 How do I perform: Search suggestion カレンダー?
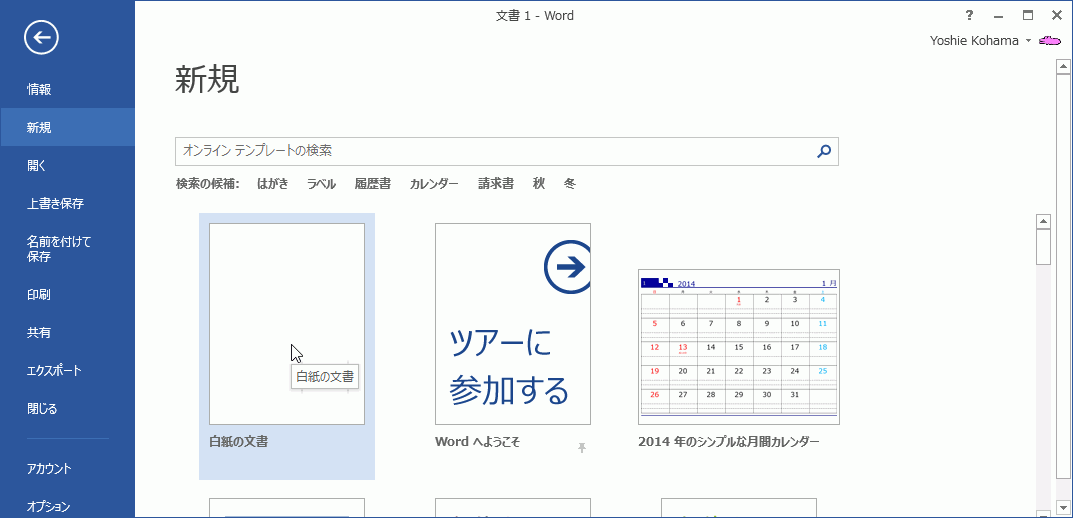coord(435,184)
